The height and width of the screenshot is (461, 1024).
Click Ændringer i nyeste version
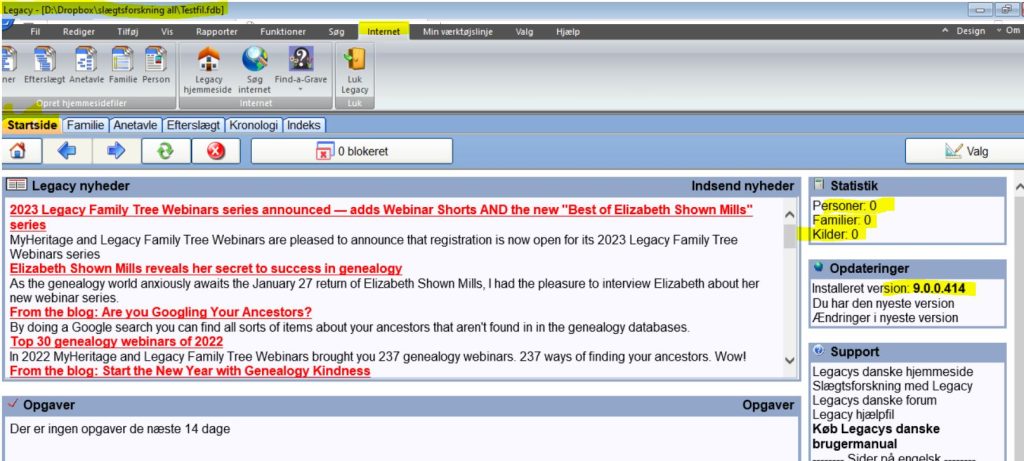pyautogui.click(x=885, y=318)
